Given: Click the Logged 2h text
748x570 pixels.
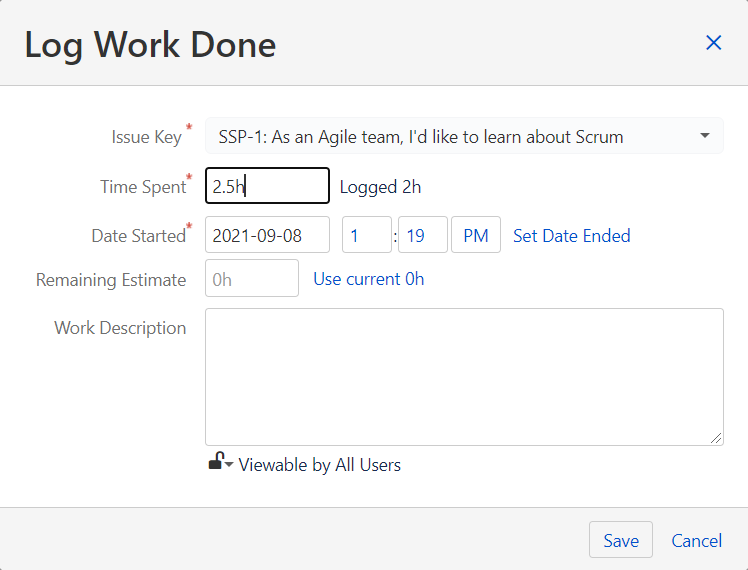Looking at the screenshot, I should click(380, 186).
